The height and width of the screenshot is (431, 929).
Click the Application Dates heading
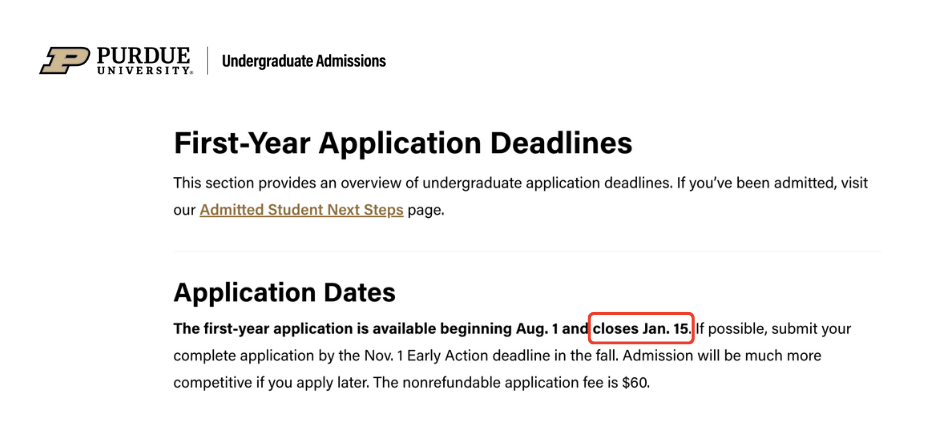pyautogui.click(x=284, y=292)
